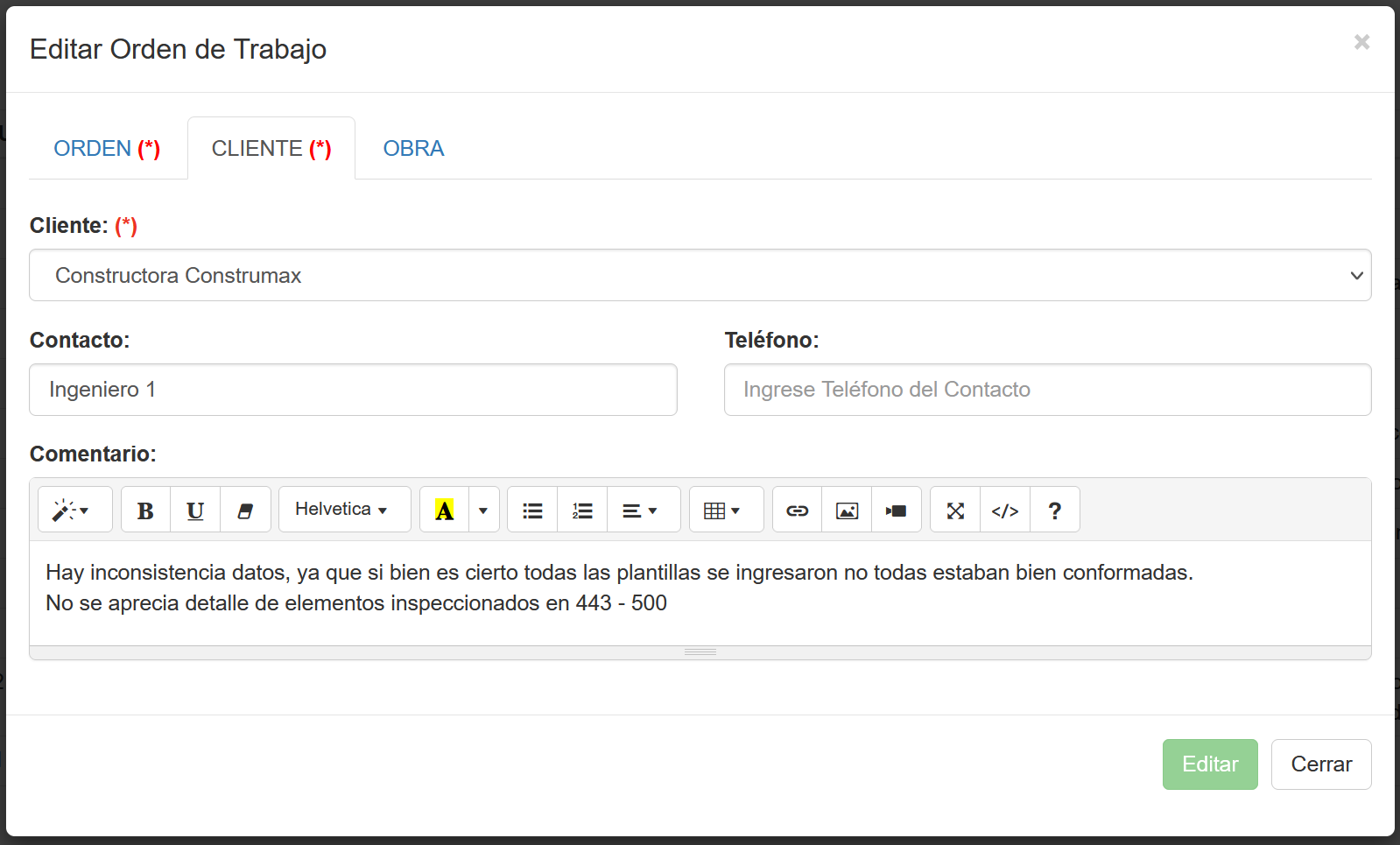Open the editor help dialog

[1054, 511]
